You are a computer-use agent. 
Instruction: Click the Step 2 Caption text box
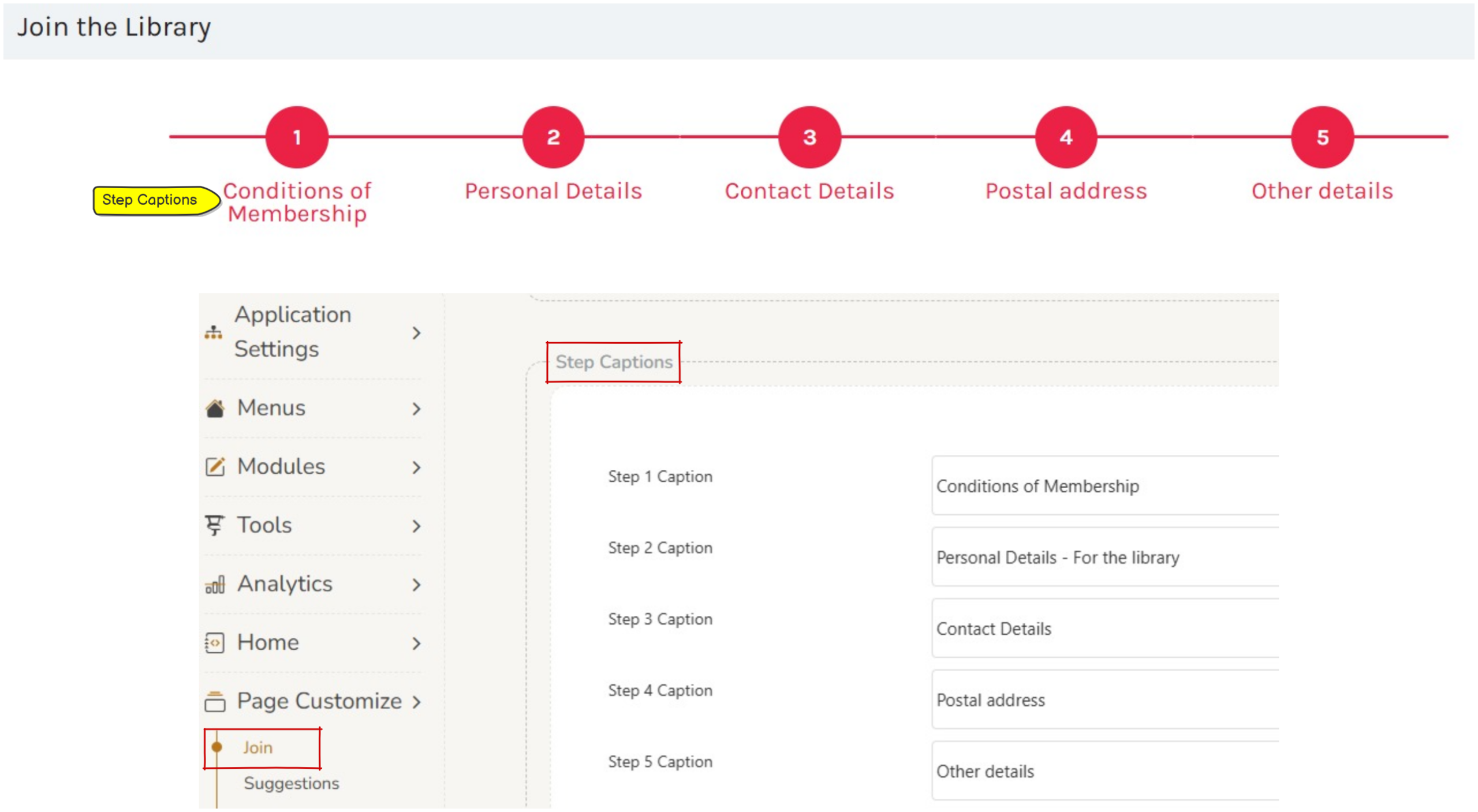1104,557
